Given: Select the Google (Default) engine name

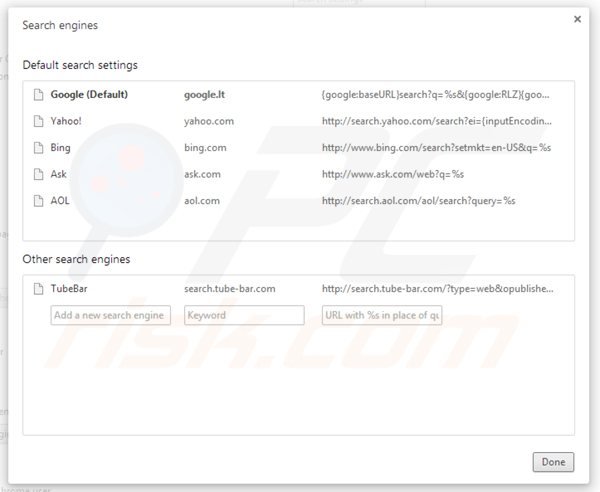Looking at the screenshot, I should pyautogui.click(x=89, y=94).
